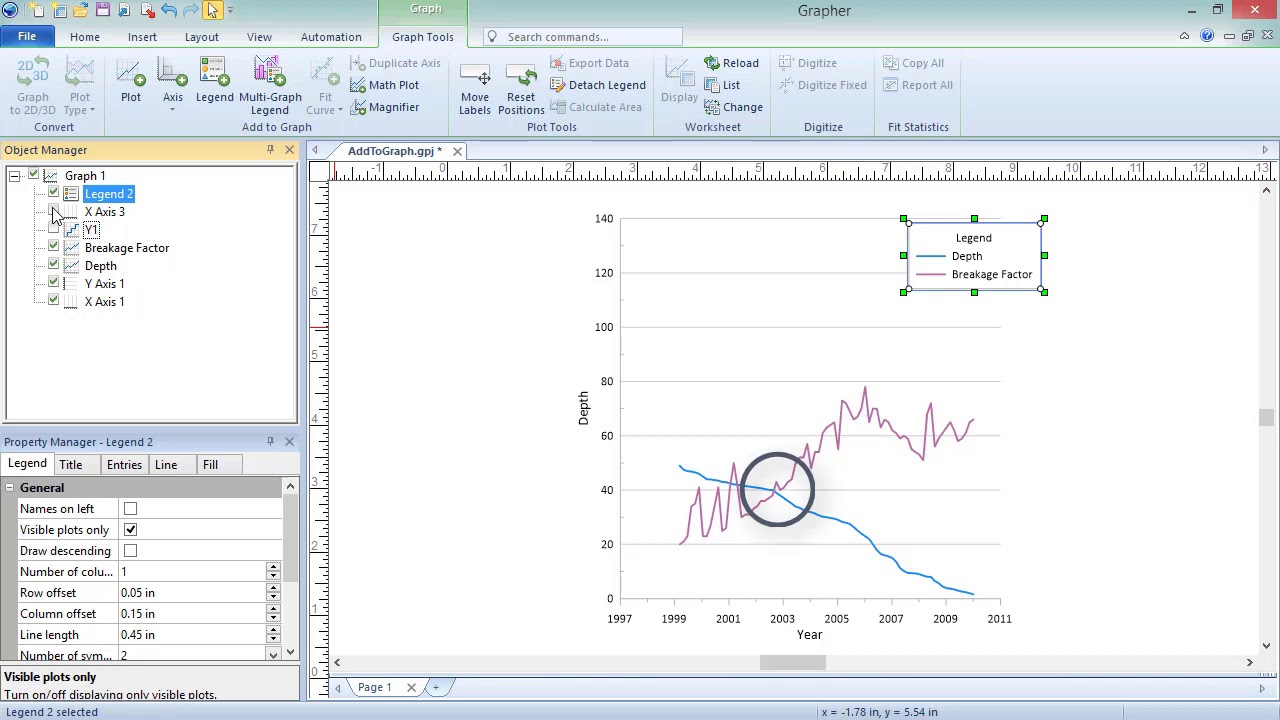The image size is (1280, 720).
Task: Click the Display worksheet icon
Action: 679,80
